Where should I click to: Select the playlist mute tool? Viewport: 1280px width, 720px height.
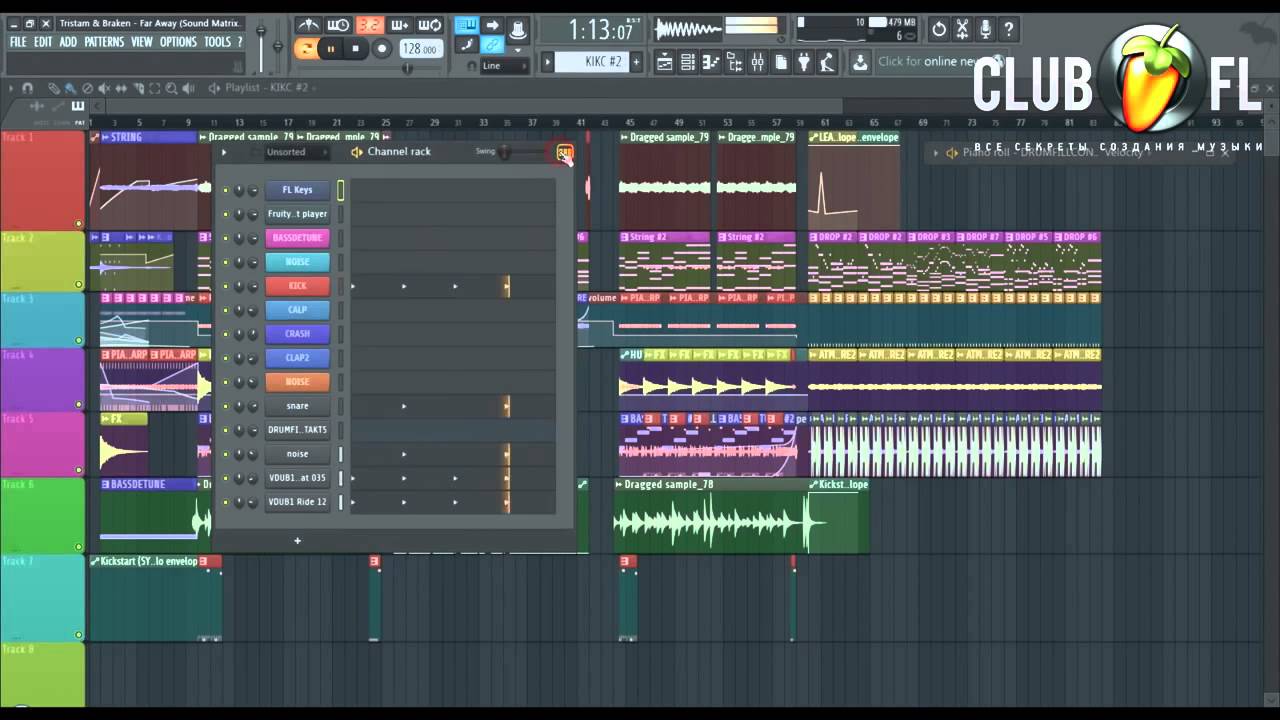(104, 88)
